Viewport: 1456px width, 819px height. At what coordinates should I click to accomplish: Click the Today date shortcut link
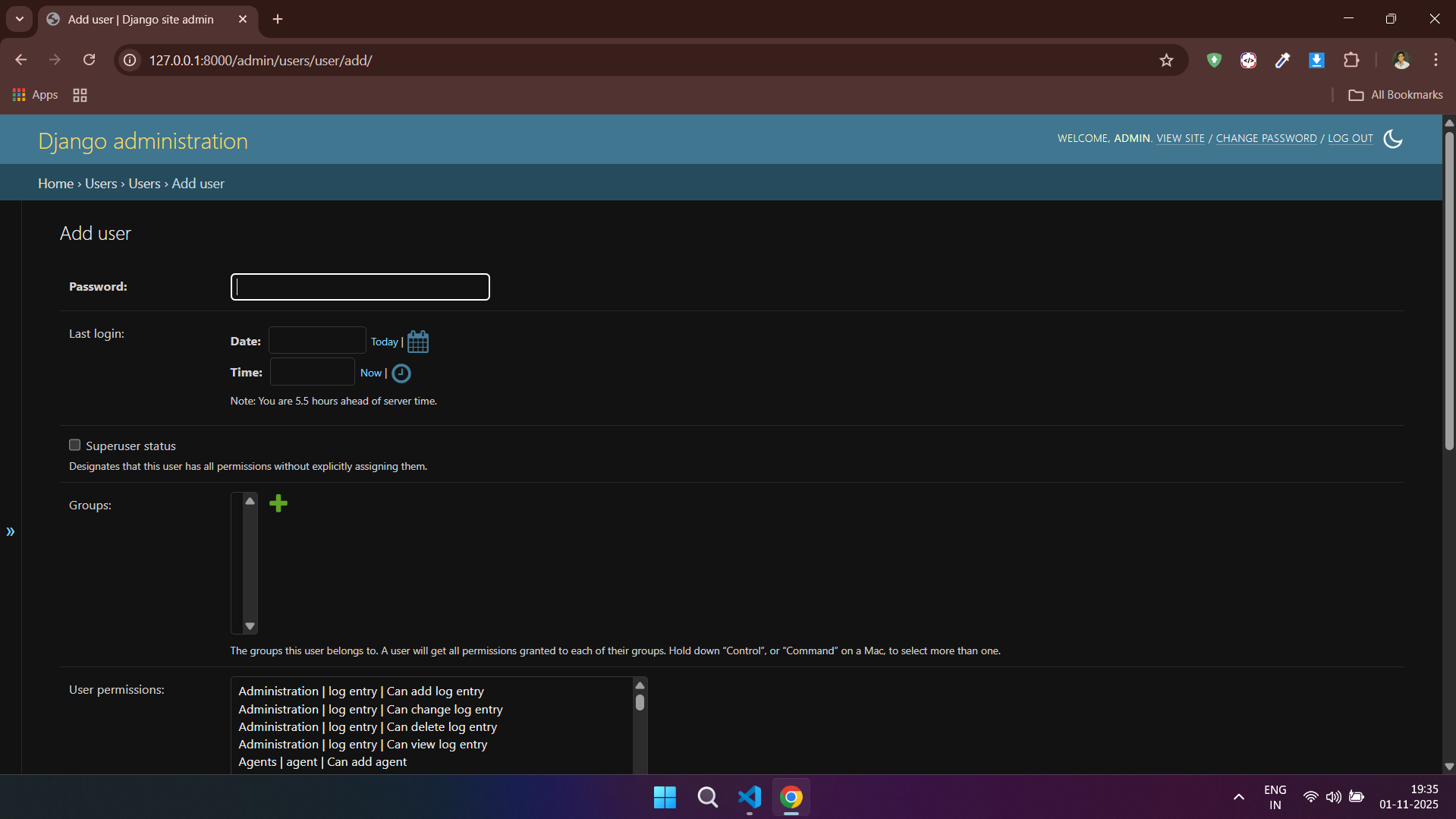click(385, 342)
